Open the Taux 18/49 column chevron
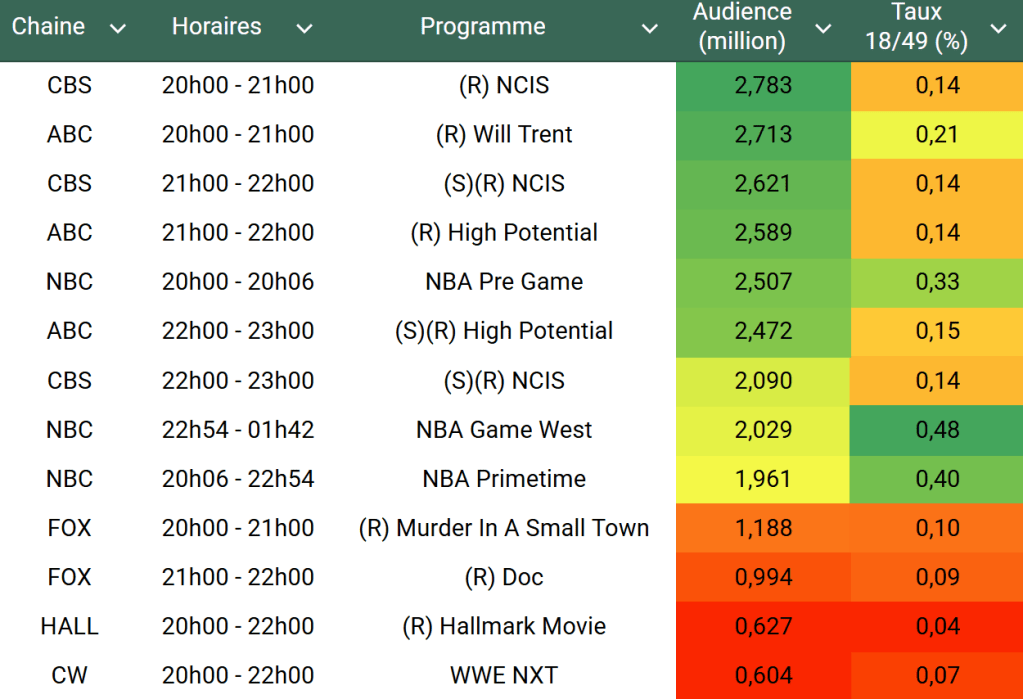Image resolution: width=1023 pixels, height=699 pixels. click(x=998, y=29)
